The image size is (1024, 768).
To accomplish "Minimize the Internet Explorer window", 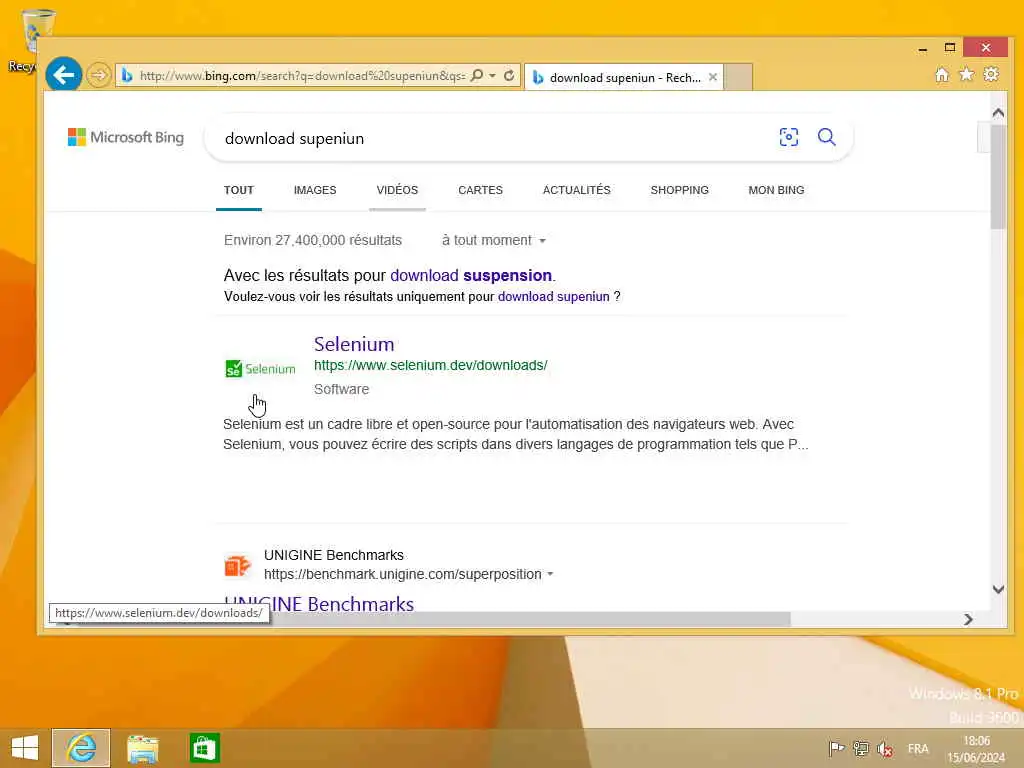I will pos(922,48).
